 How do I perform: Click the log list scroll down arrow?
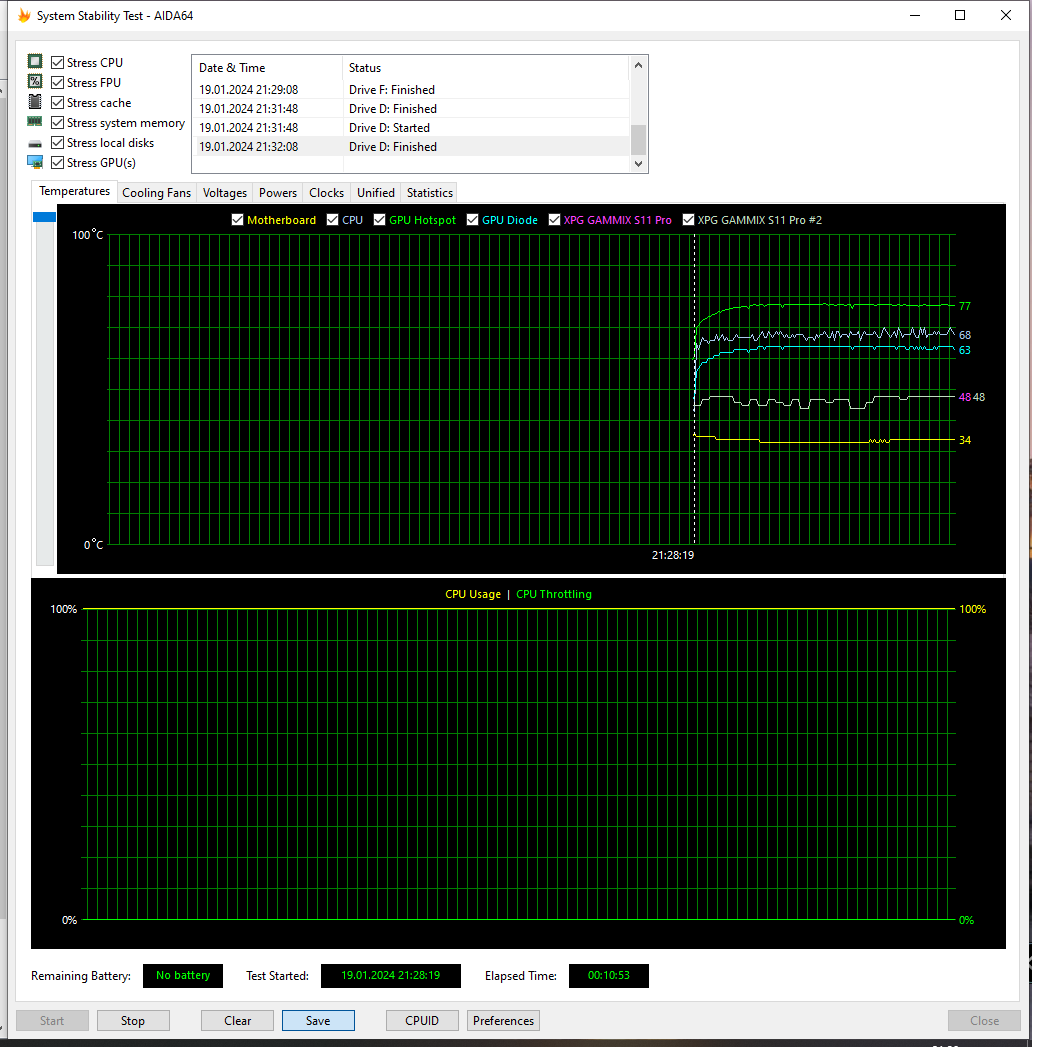pos(638,164)
